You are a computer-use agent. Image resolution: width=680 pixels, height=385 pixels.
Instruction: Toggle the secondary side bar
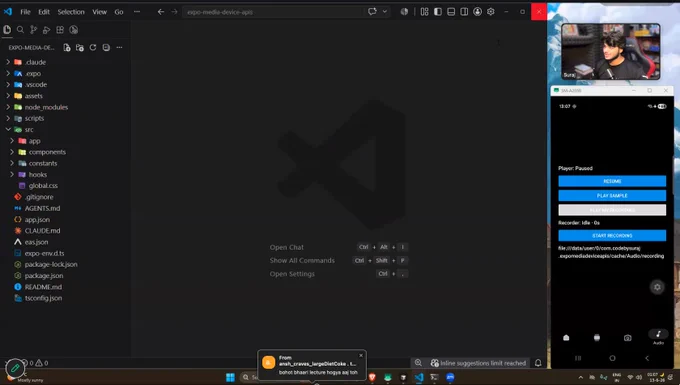coord(464,12)
